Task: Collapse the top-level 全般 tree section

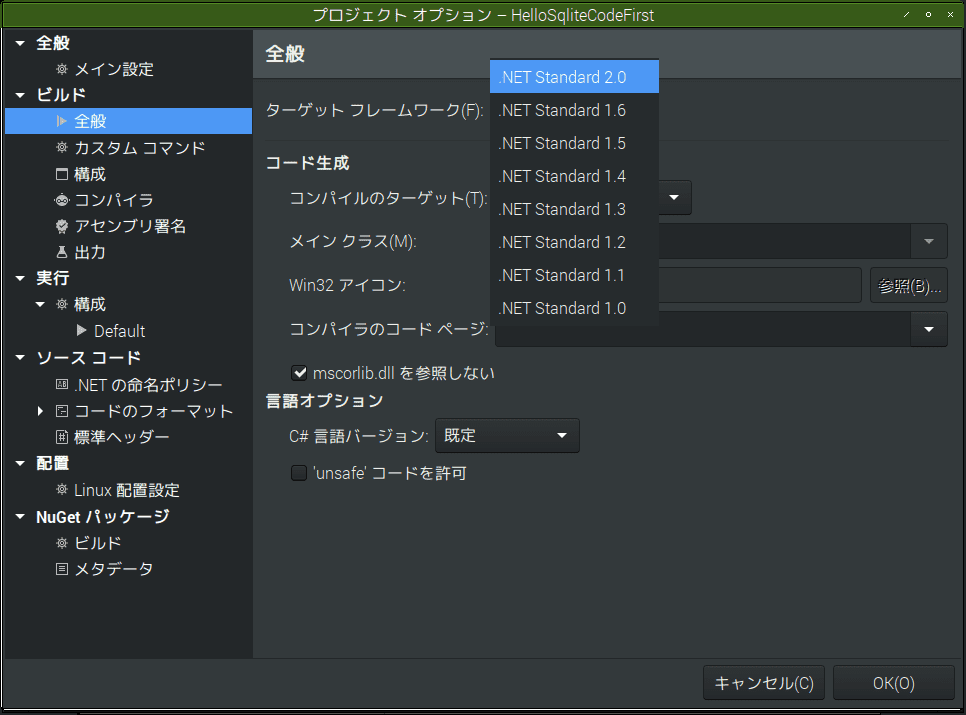Action: 20,43
